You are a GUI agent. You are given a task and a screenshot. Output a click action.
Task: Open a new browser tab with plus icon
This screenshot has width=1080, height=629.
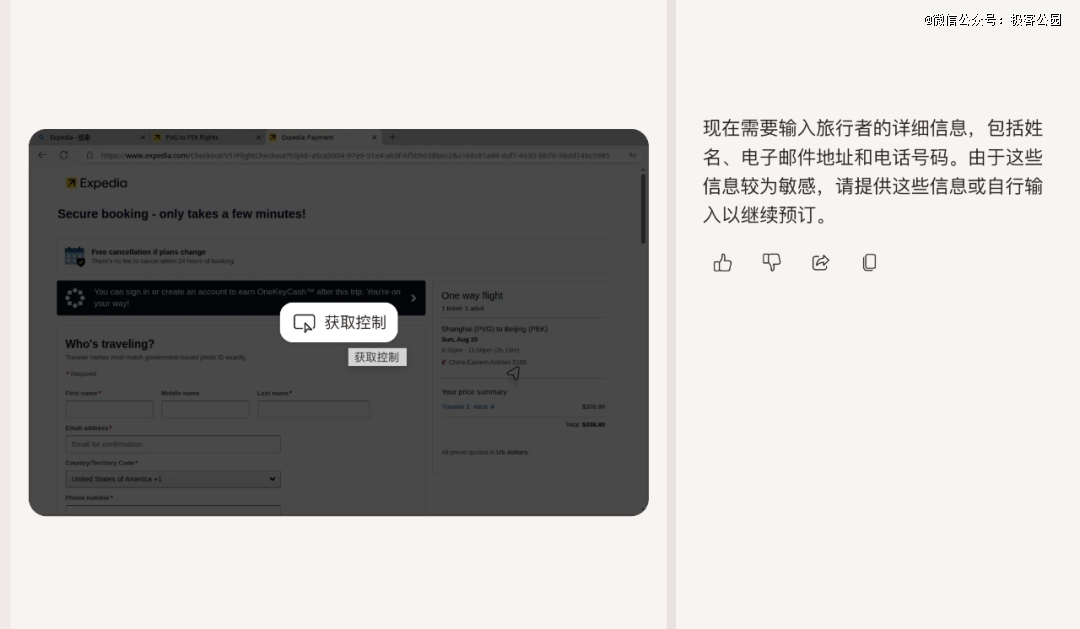pos(393,137)
